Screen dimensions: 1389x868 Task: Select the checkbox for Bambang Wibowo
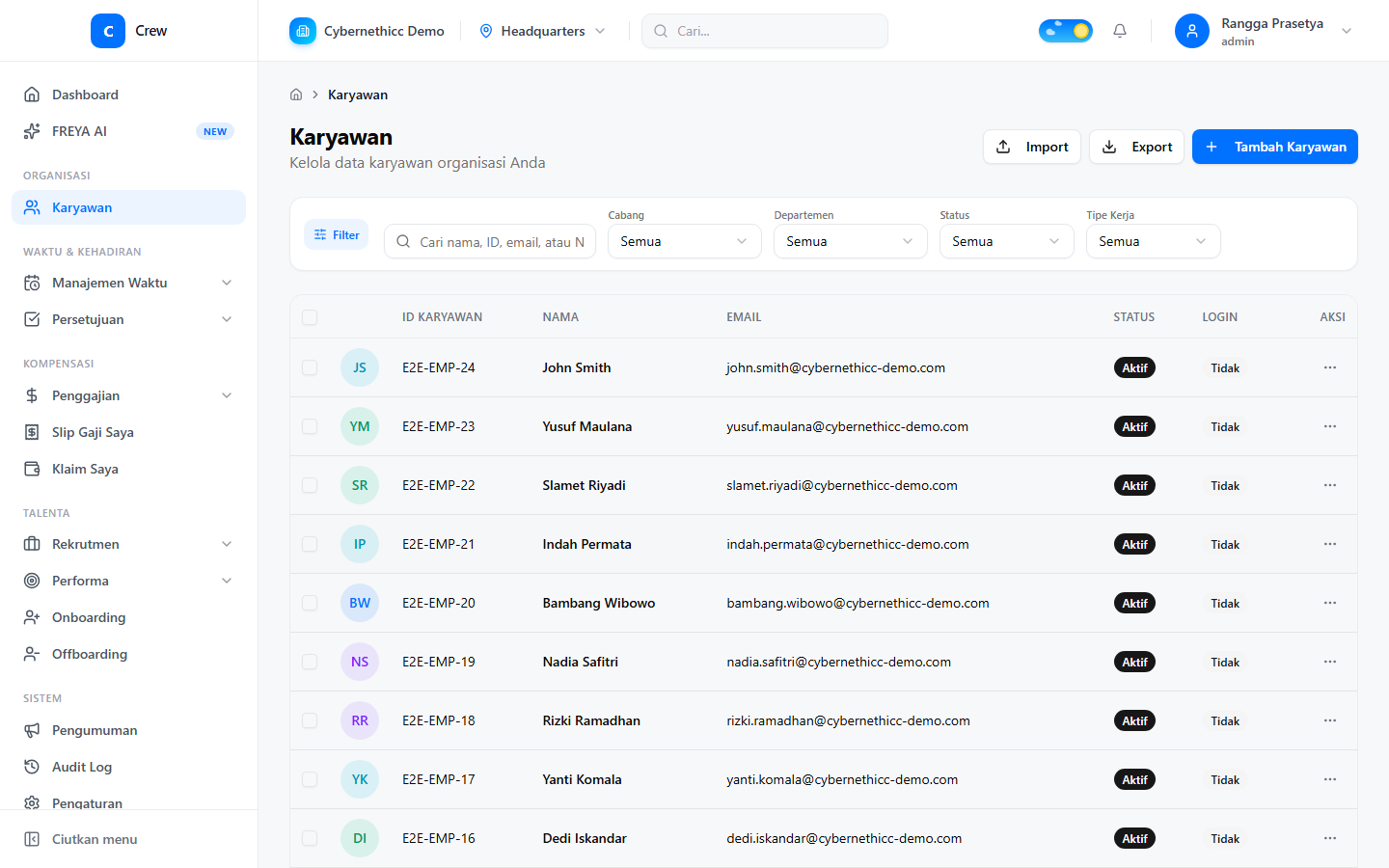(x=310, y=603)
